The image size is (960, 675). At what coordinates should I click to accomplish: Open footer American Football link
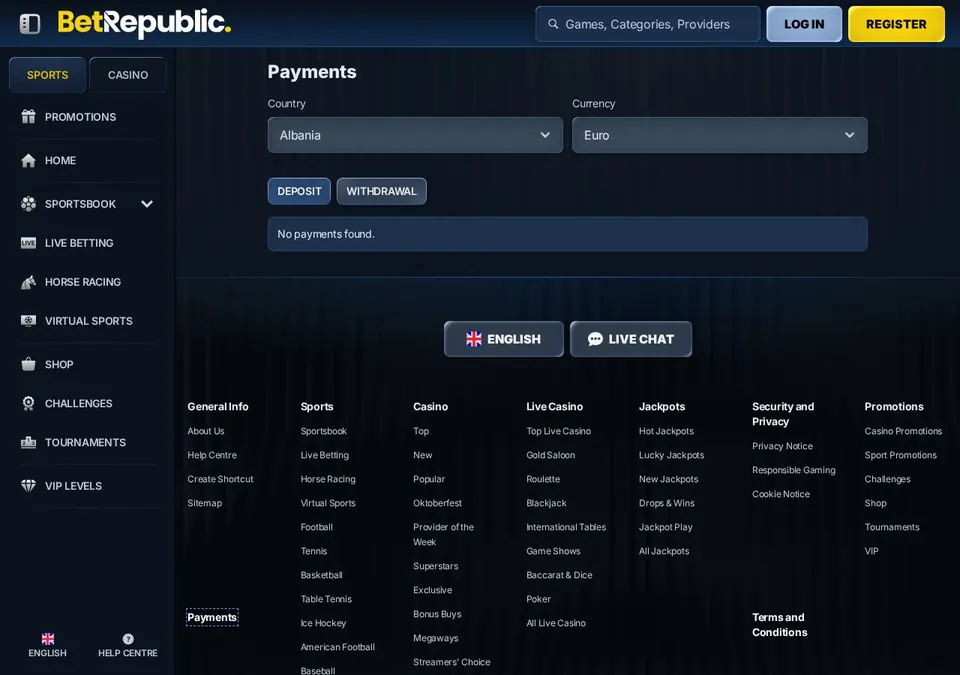pyautogui.click(x=337, y=647)
